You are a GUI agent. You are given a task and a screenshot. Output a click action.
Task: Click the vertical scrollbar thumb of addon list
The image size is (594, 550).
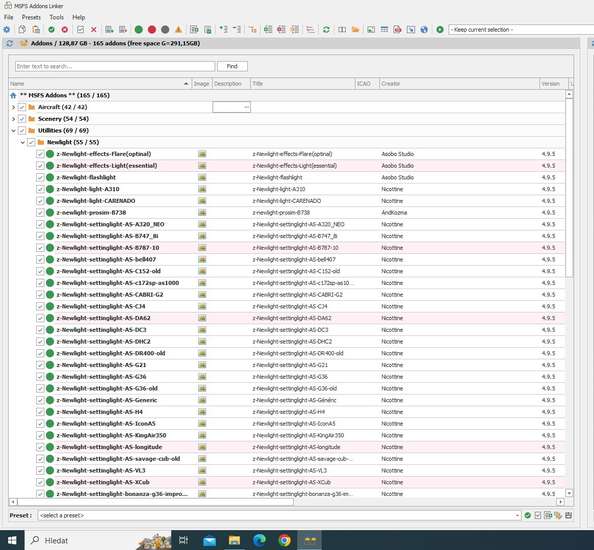point(569,188)
